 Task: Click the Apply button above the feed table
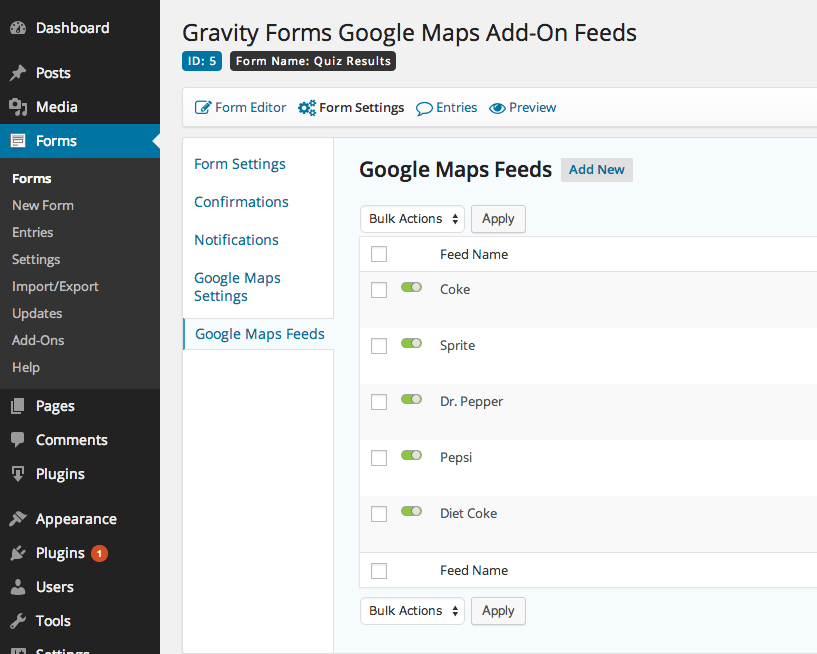coord(498,219)
